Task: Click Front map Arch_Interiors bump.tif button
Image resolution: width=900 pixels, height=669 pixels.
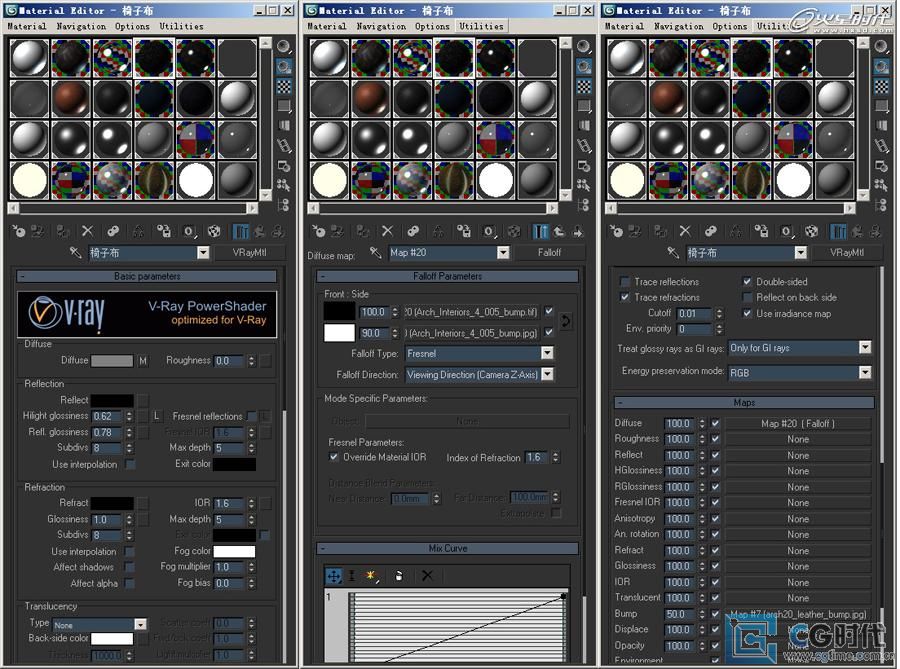Action: point(471,312)
